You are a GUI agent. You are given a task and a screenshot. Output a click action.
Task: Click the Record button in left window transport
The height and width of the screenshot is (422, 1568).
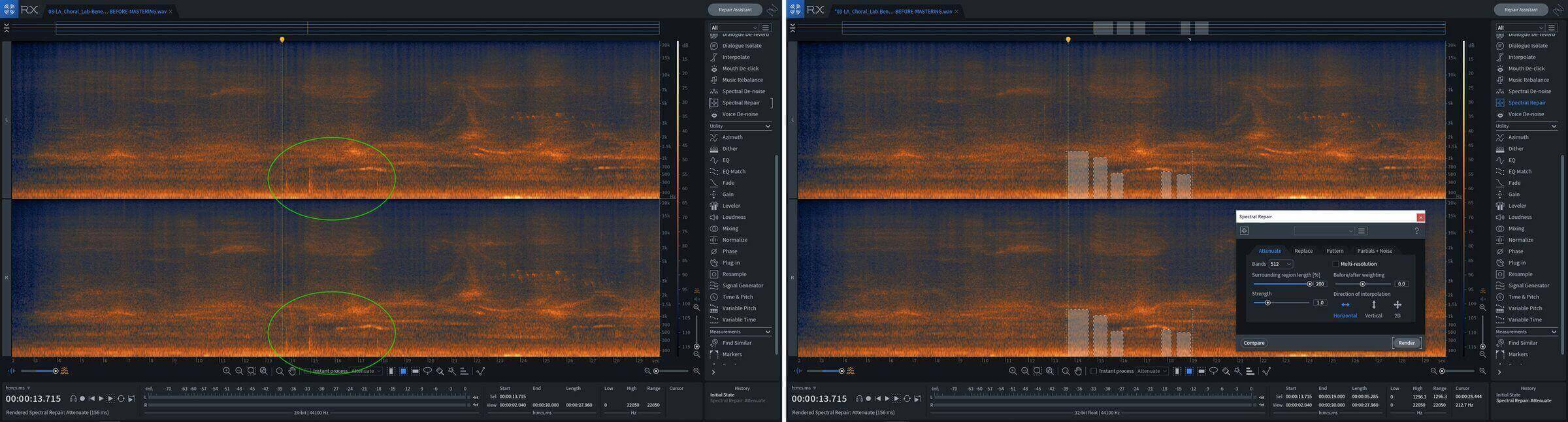[x=82, y=398]
